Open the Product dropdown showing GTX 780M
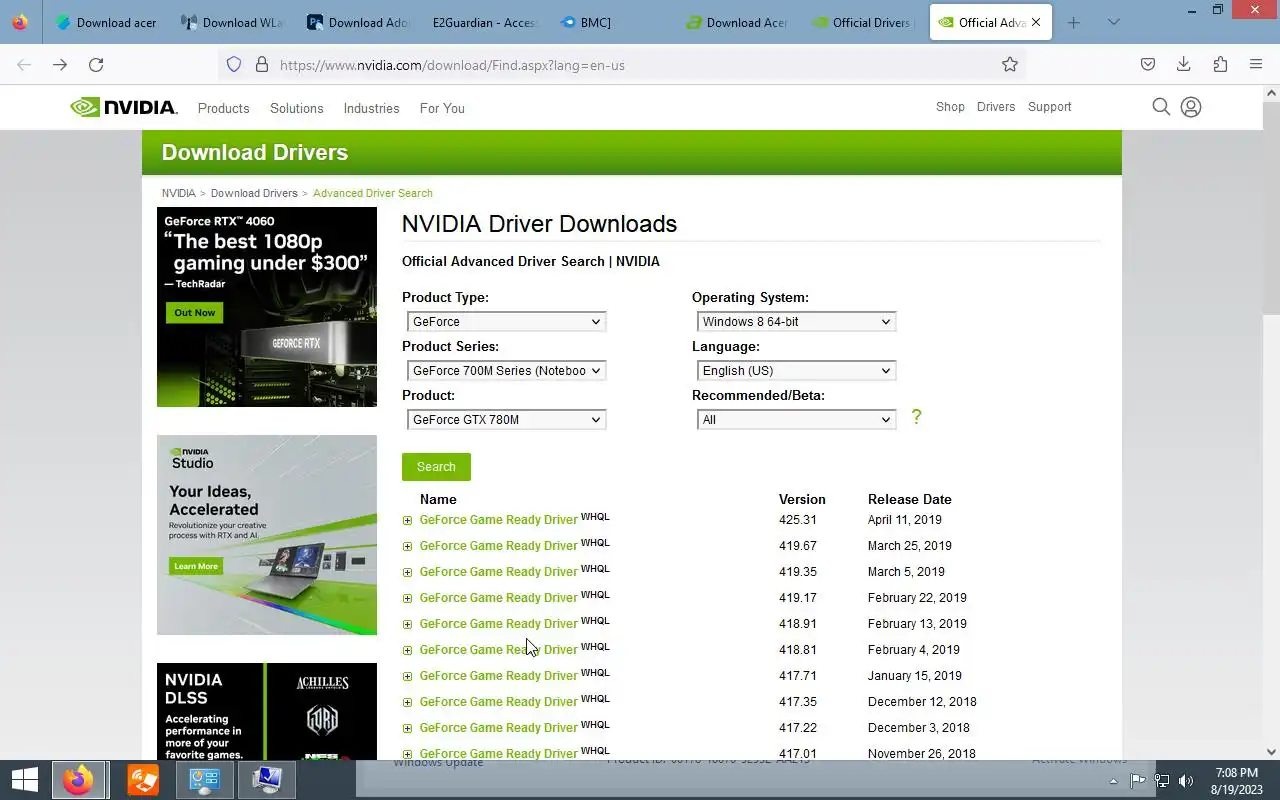The image size is (1280, 800). click(x=506, y=419)
